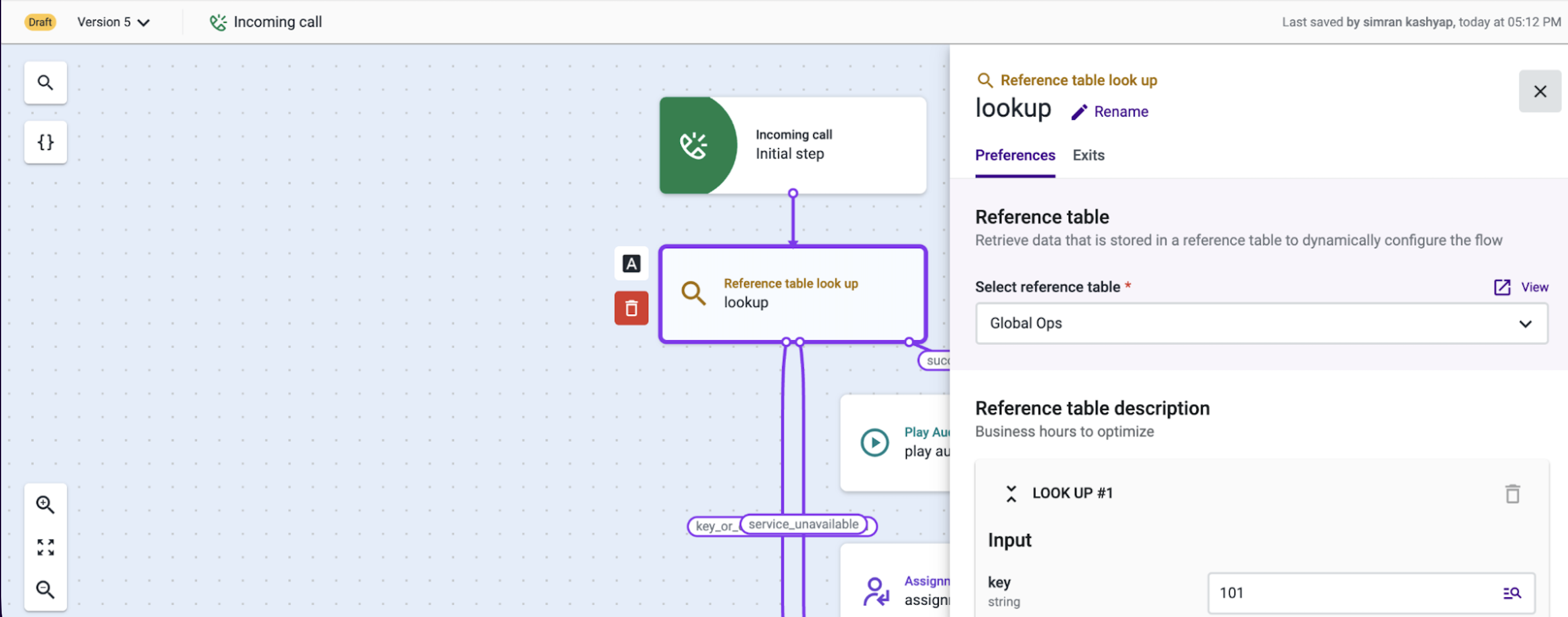Viewport: 1568px width, 617px height.
Task: Select the Reference table look up node
Action: pos(793,294)
